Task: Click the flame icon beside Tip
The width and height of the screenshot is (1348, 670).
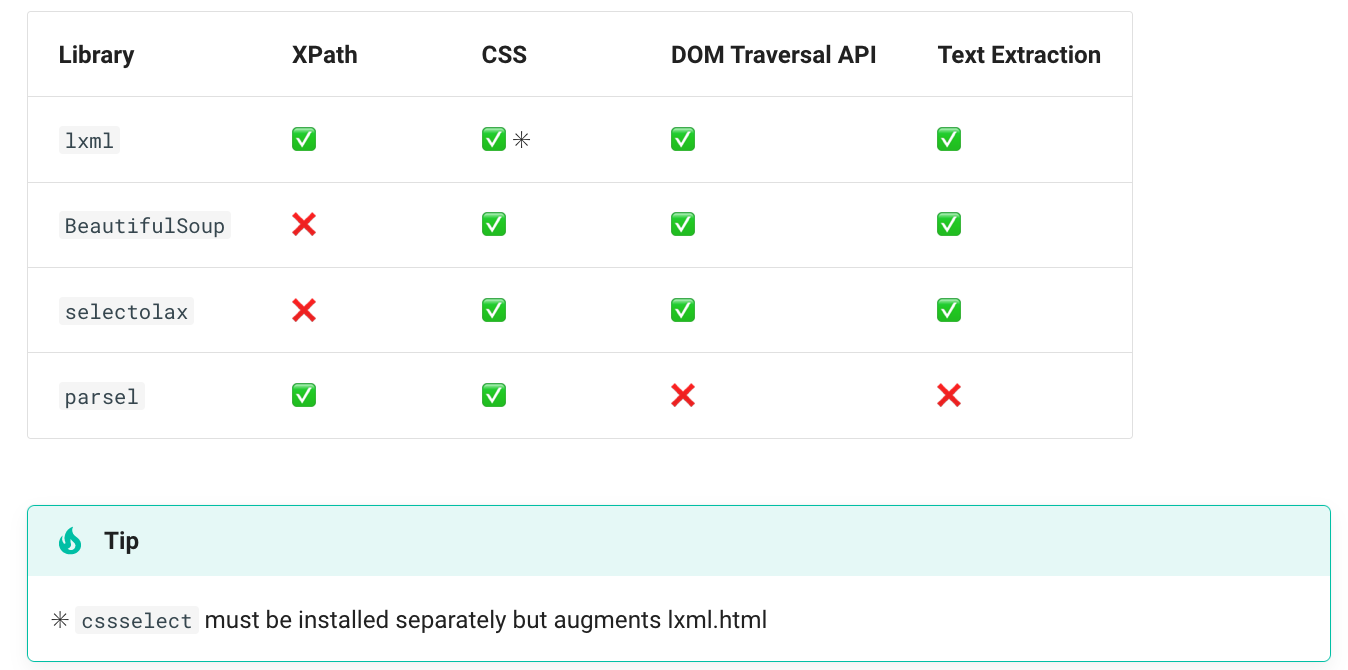Action: 70,541
